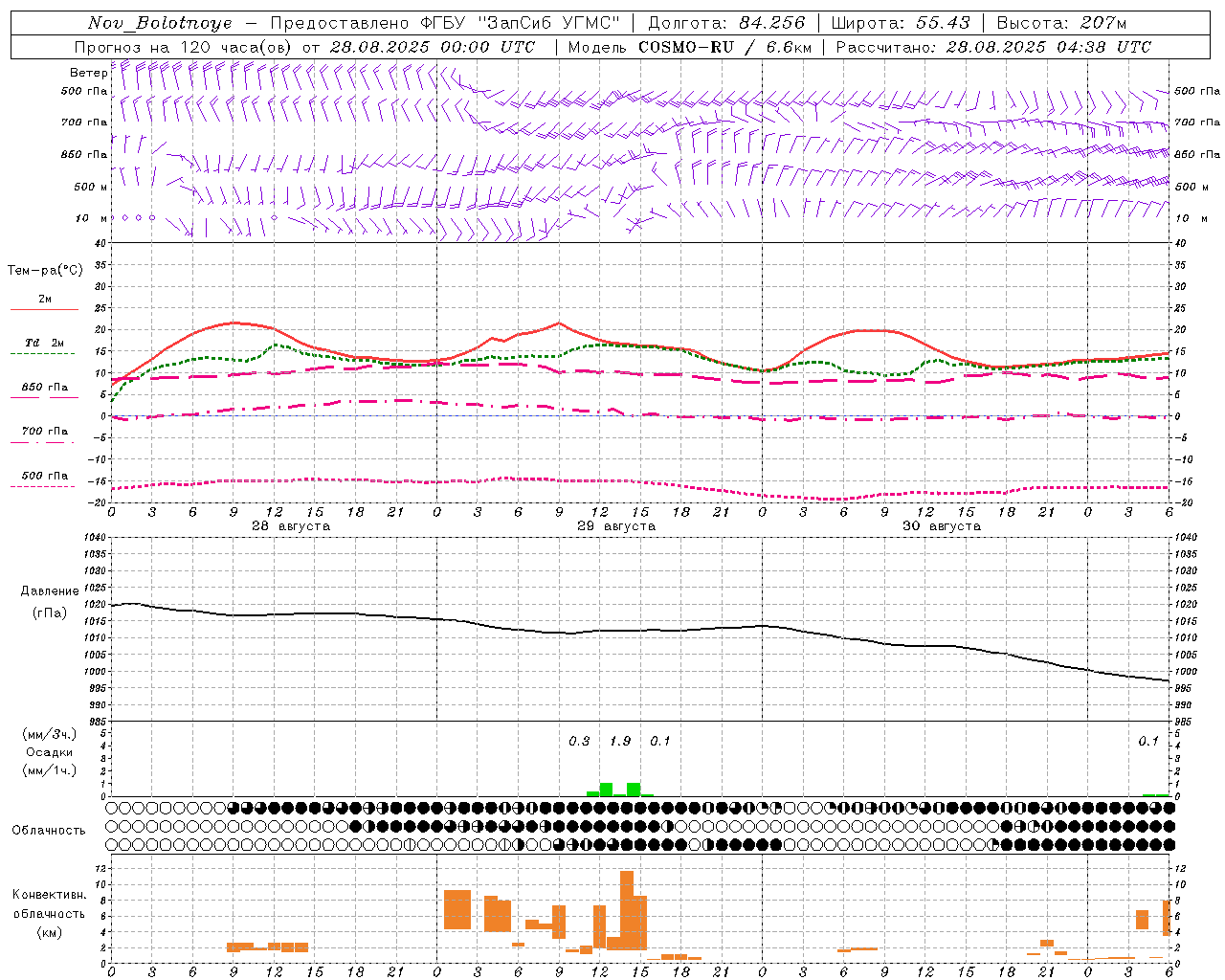Click the 'Td 2м' dew point legend label
The width and height of the screenshot is (1225, 980).
pyautogui.click(x=45, y=343)
